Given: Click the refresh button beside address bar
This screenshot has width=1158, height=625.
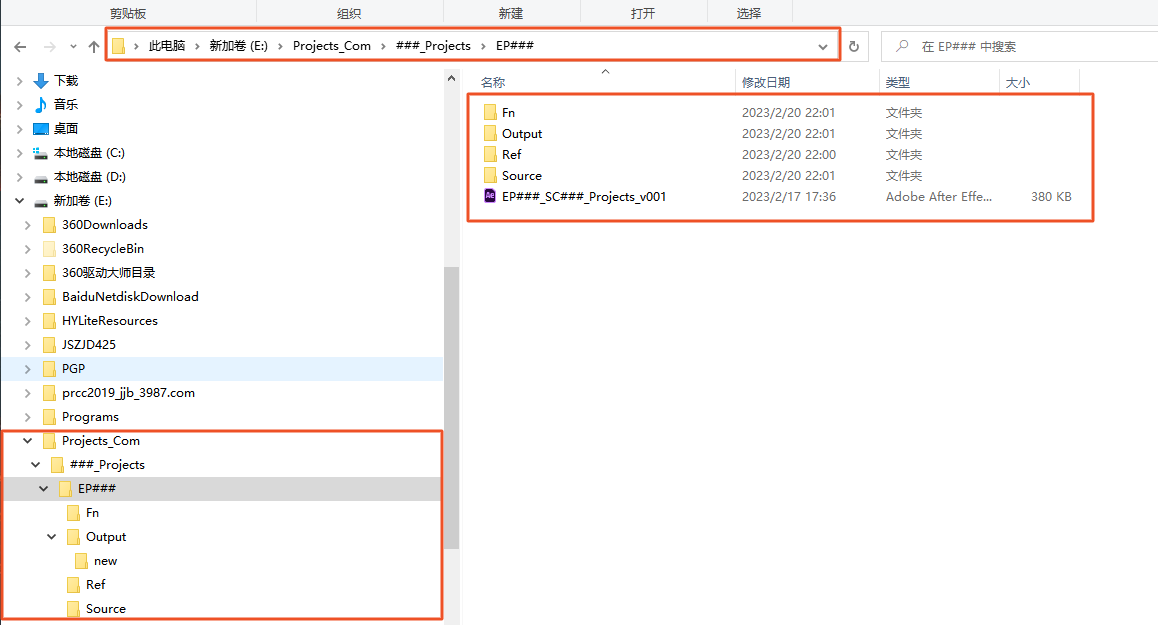Looking at the screenshot, I should pos(853,47).
